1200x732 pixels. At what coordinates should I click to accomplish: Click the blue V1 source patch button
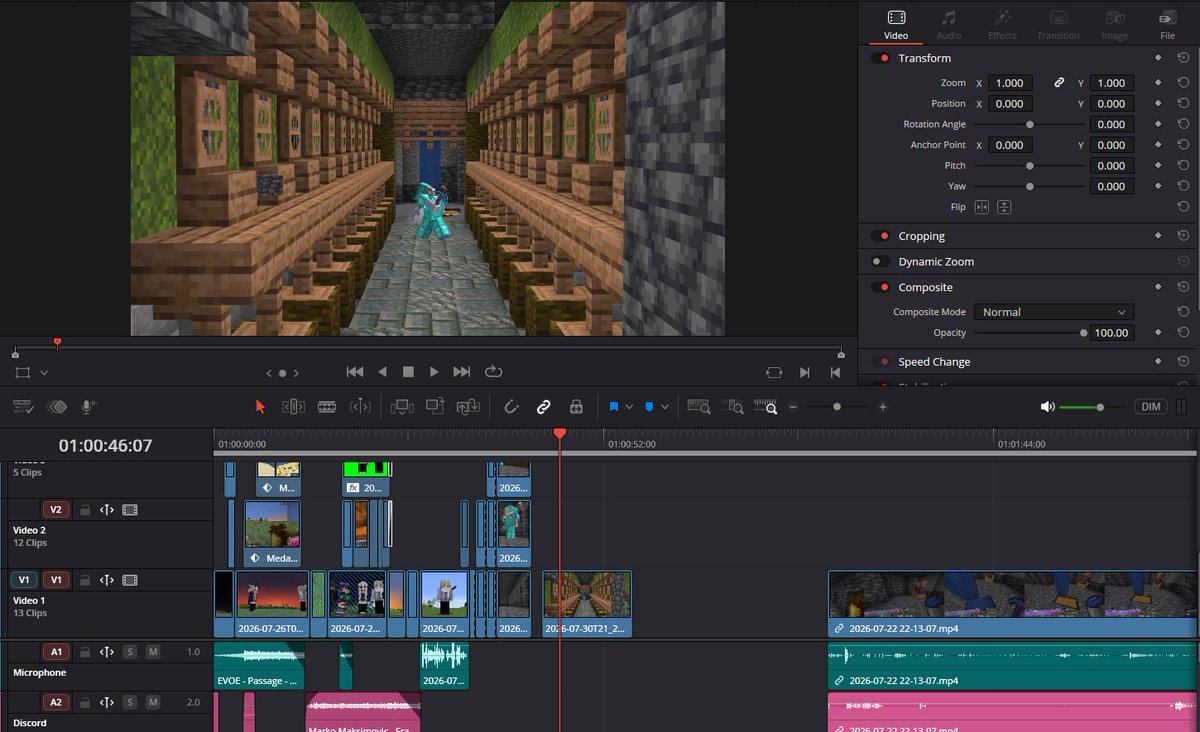pos(24,579)
